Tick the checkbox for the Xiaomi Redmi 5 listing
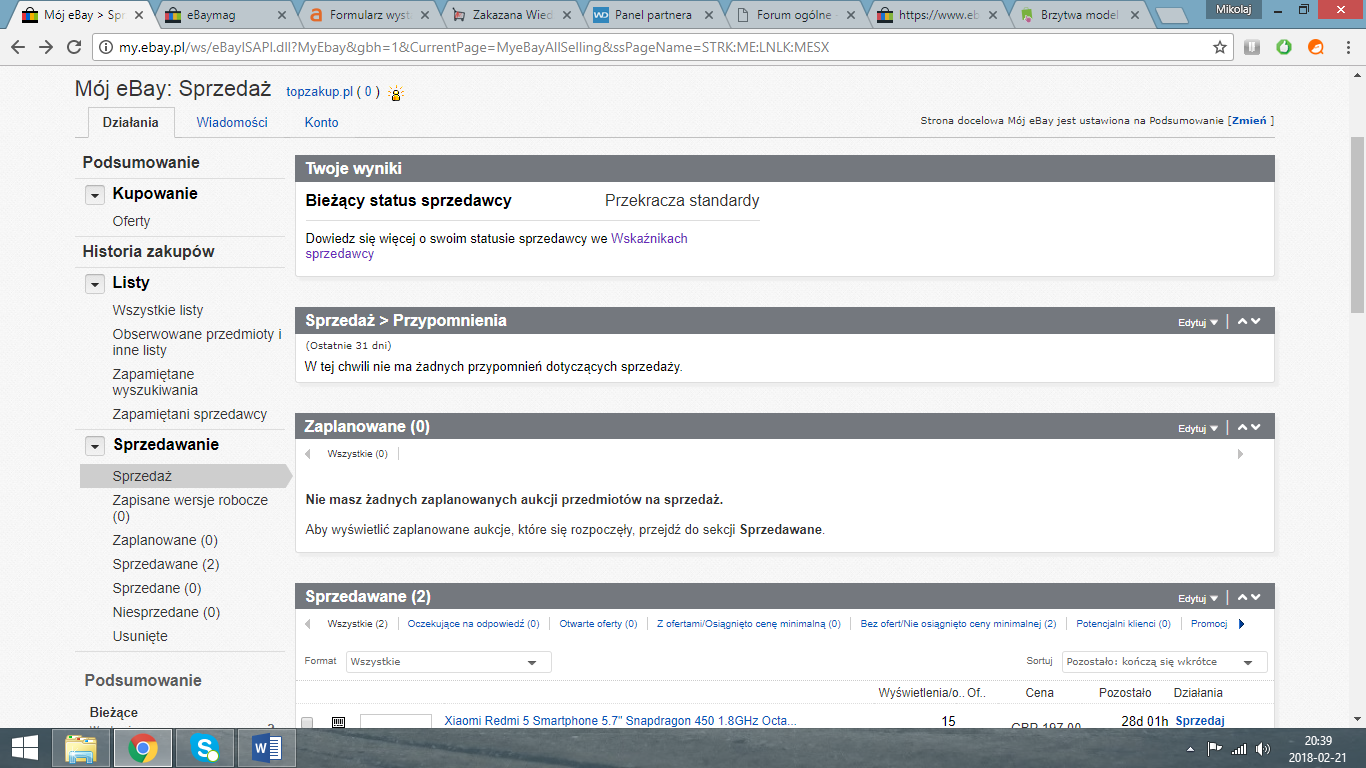1366x768 pixels. tap(307, 722)
